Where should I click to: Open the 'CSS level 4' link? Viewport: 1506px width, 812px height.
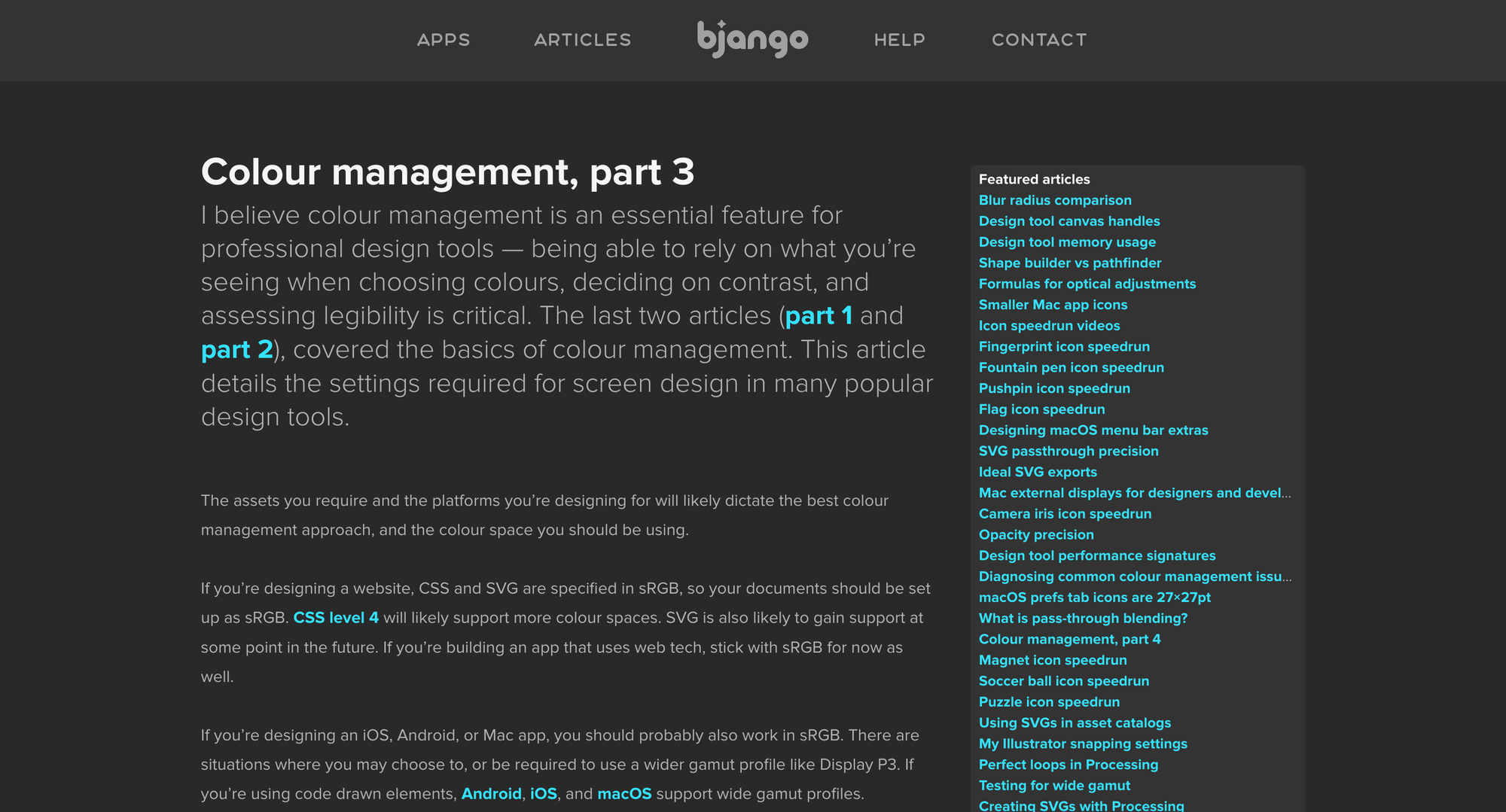336,618
